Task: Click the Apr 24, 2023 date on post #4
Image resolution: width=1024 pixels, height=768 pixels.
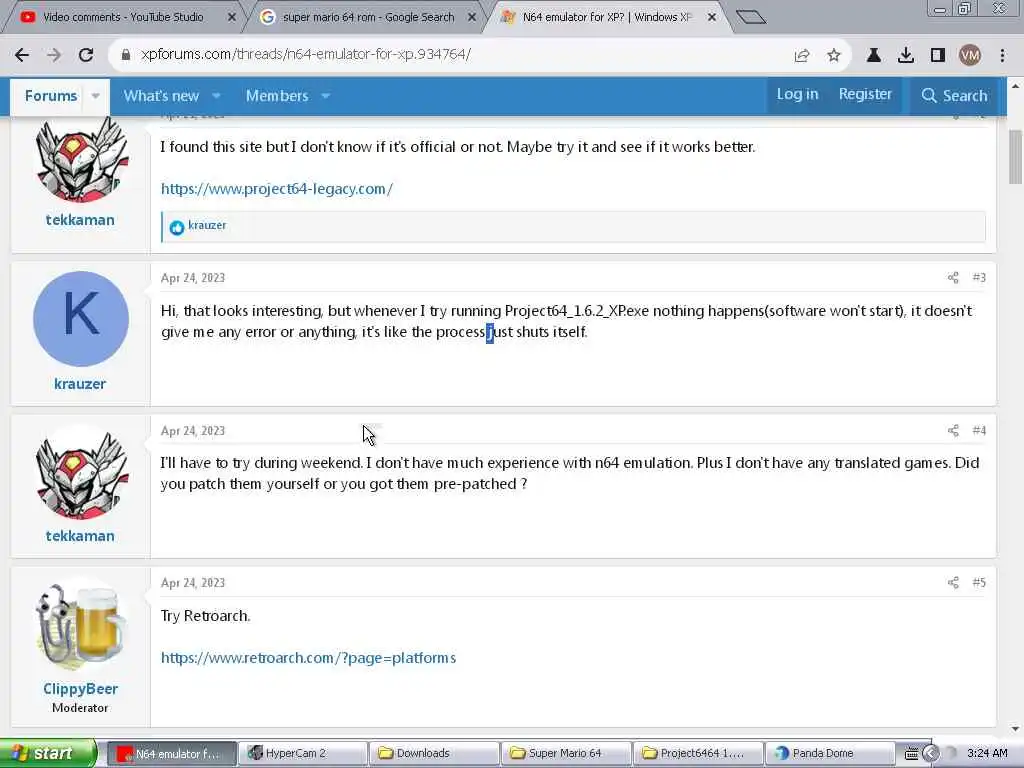Action: (193, 431)
